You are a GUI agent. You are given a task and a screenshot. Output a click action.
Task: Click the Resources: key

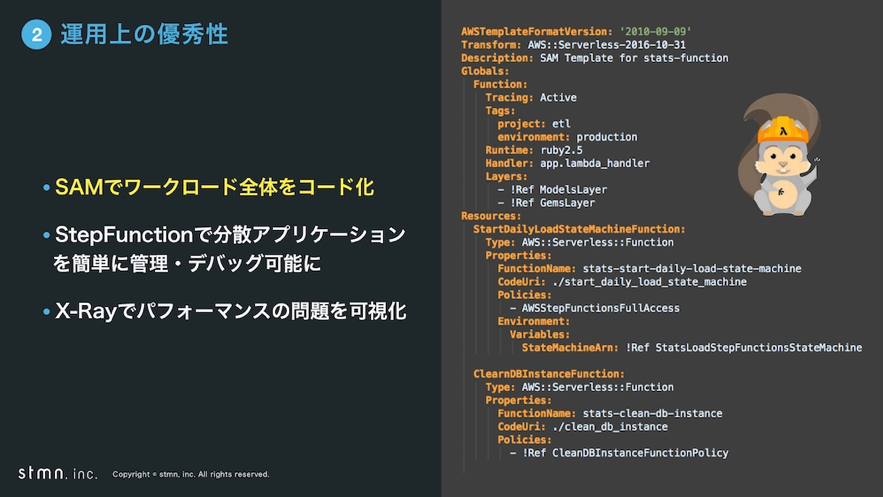(x=491, y=216)
